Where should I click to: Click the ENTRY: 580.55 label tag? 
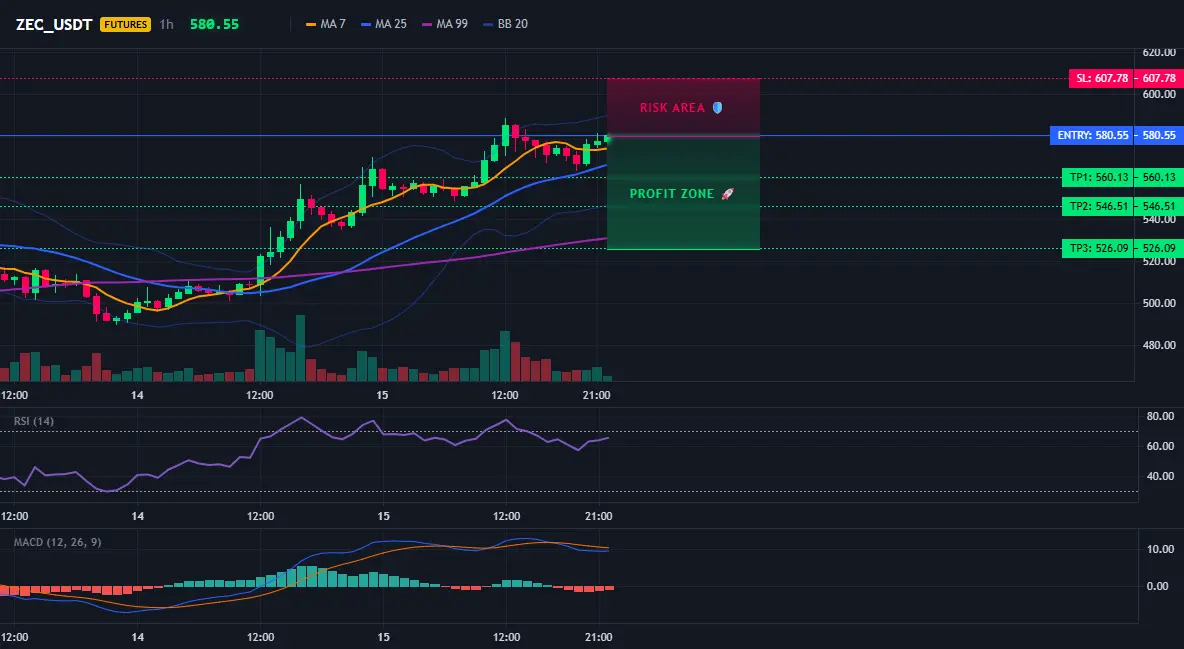1093,135
